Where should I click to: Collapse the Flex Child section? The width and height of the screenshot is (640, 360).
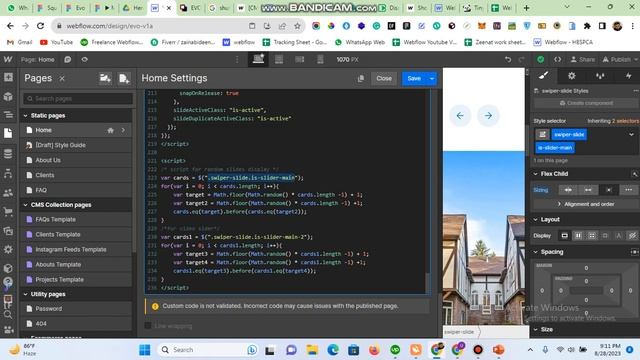pos(536,174)
